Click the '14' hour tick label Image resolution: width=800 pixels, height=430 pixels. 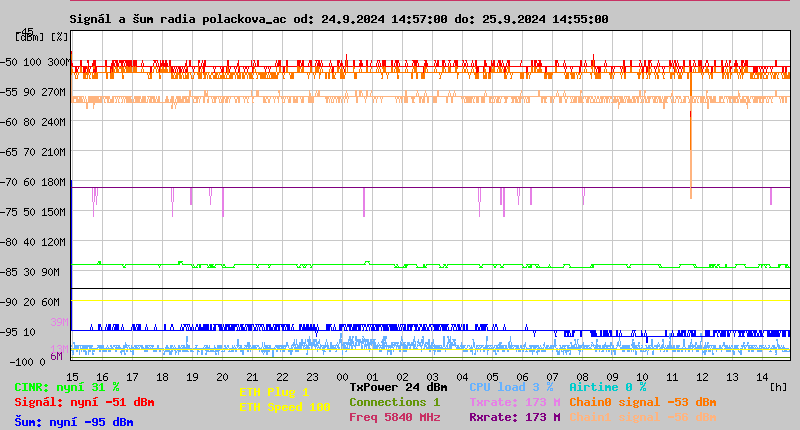tap(763, 377)
